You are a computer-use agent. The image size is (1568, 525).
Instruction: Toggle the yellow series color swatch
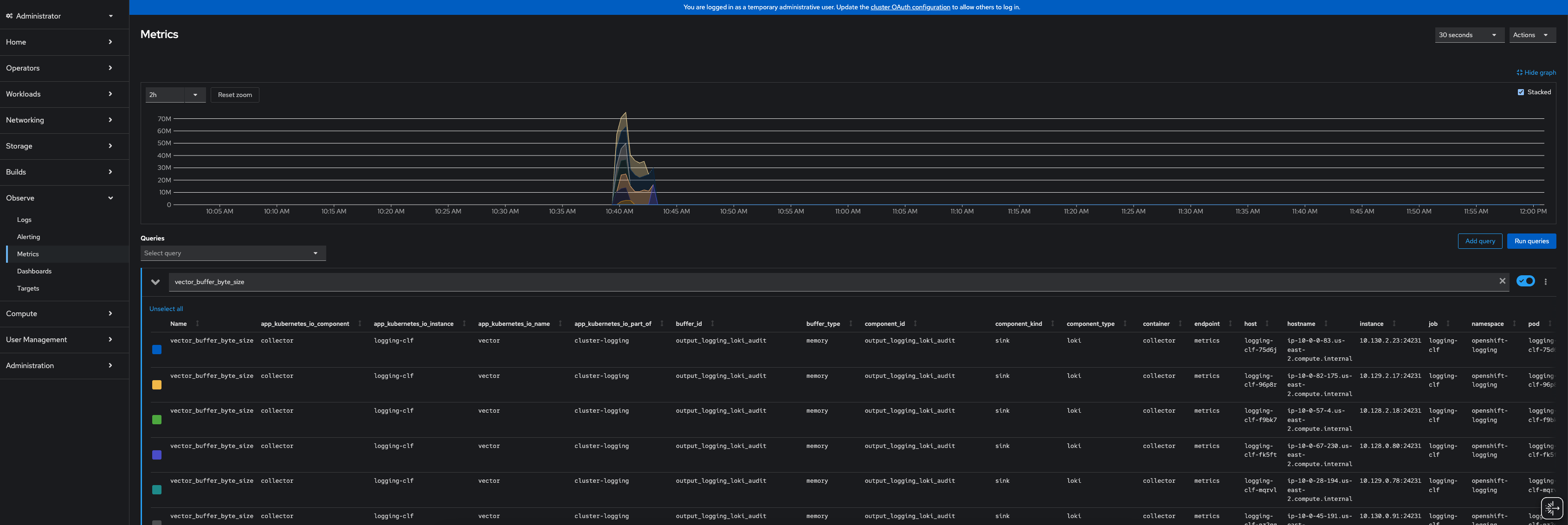156,385
